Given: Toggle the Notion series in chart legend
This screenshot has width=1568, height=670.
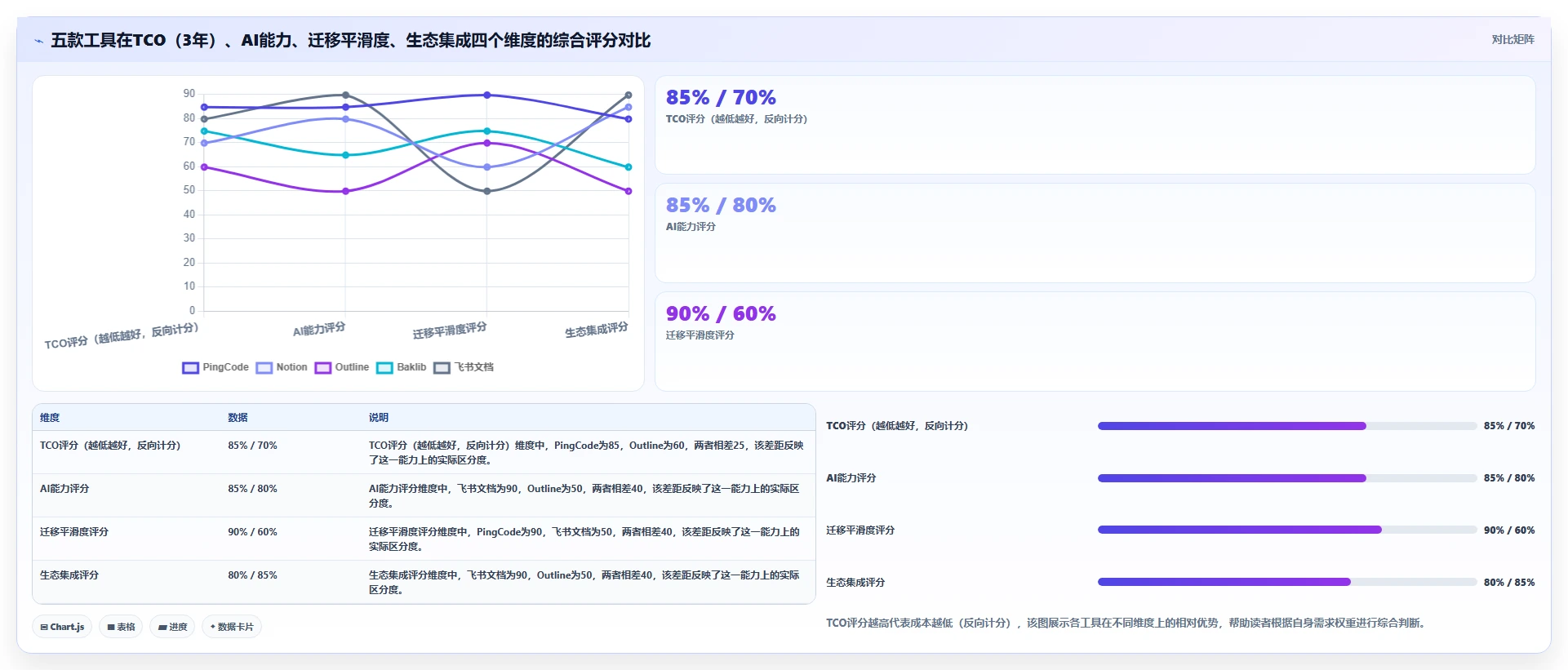Looking at the screenshot, I should click(x=282, y=367).
